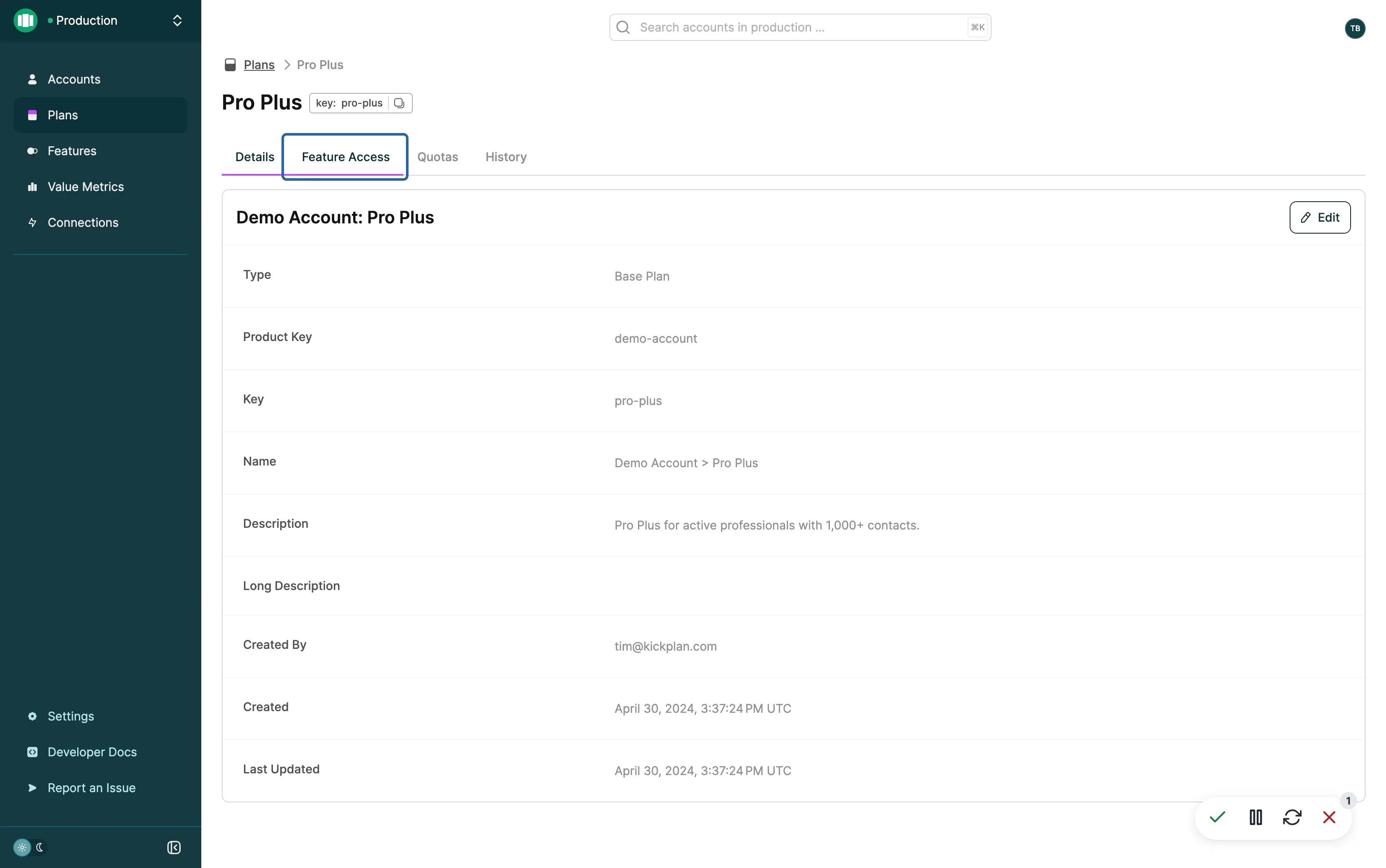Image resolution: width=1386 pixels, height=868 pixels.
Task: Open Value Metrics in the sidebar
Action: (x=101, y=187)
